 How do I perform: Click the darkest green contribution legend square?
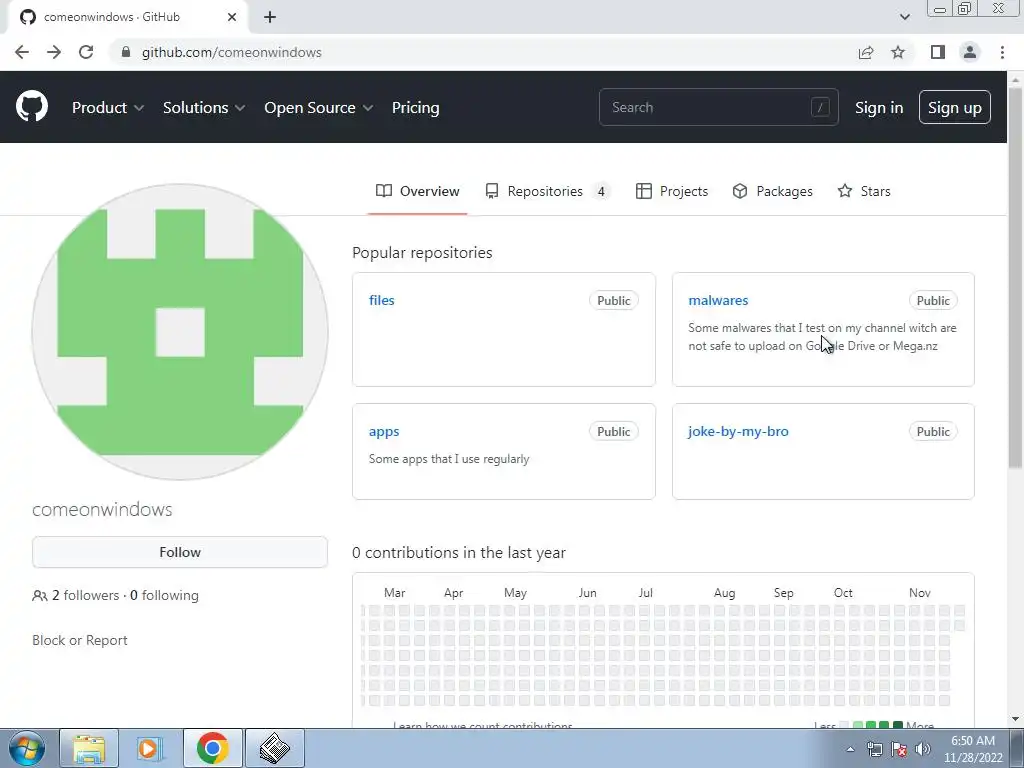[x=898, y=725]
